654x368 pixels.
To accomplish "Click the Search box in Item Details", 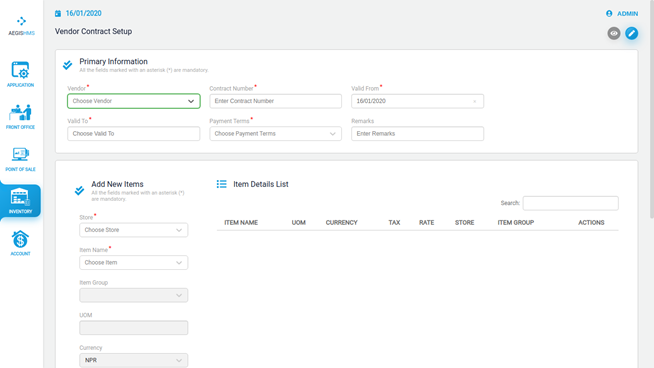I will pos(571,203).
